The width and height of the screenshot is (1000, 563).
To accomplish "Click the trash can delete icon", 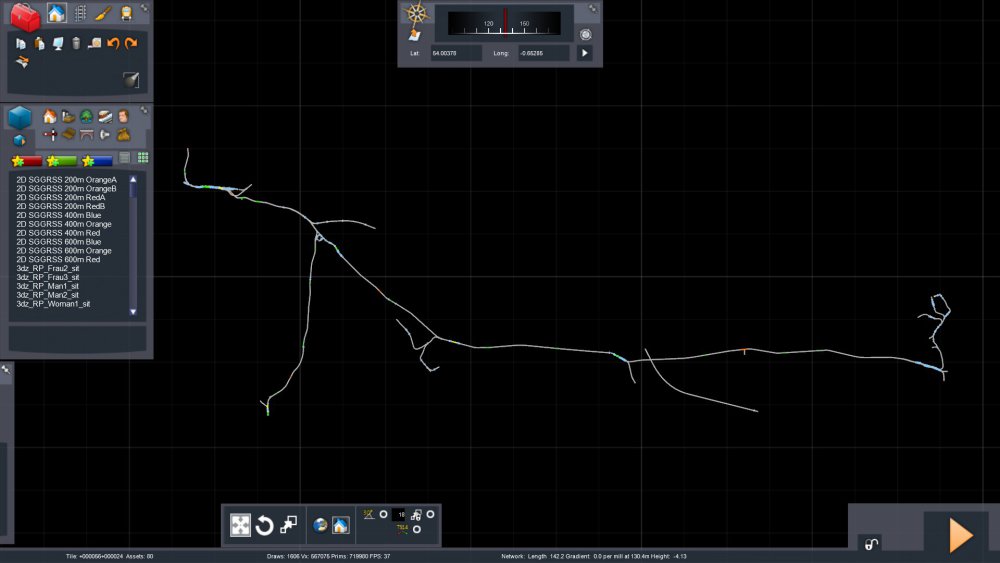I will click(x=76, y=43).
